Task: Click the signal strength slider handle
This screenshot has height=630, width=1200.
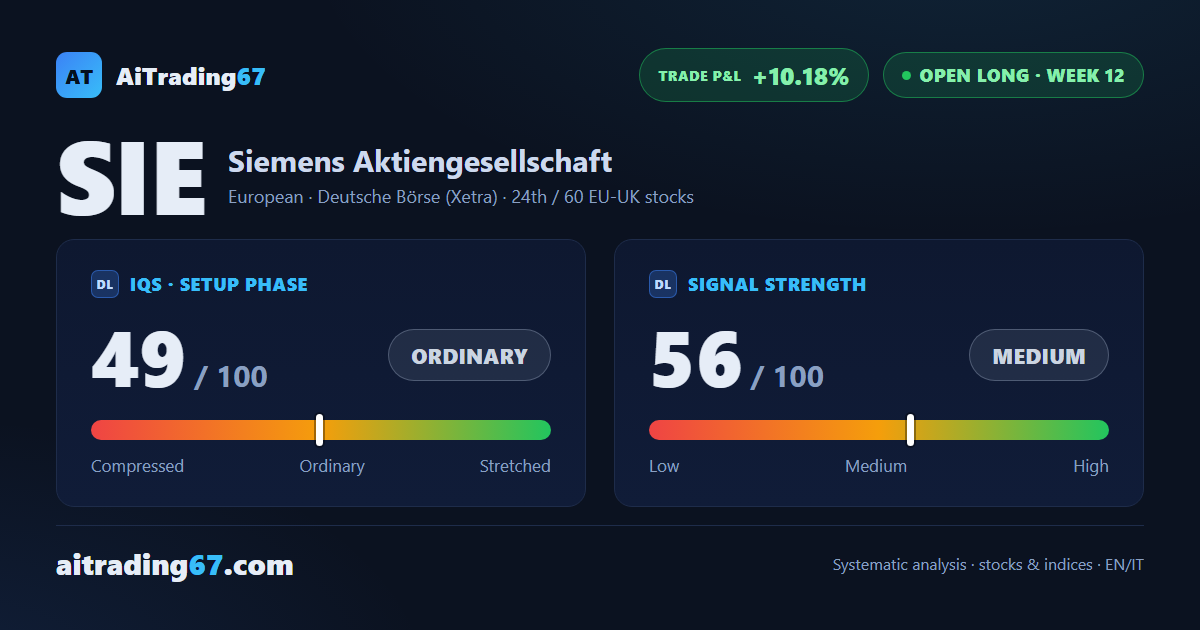Action: coord(911,430)
